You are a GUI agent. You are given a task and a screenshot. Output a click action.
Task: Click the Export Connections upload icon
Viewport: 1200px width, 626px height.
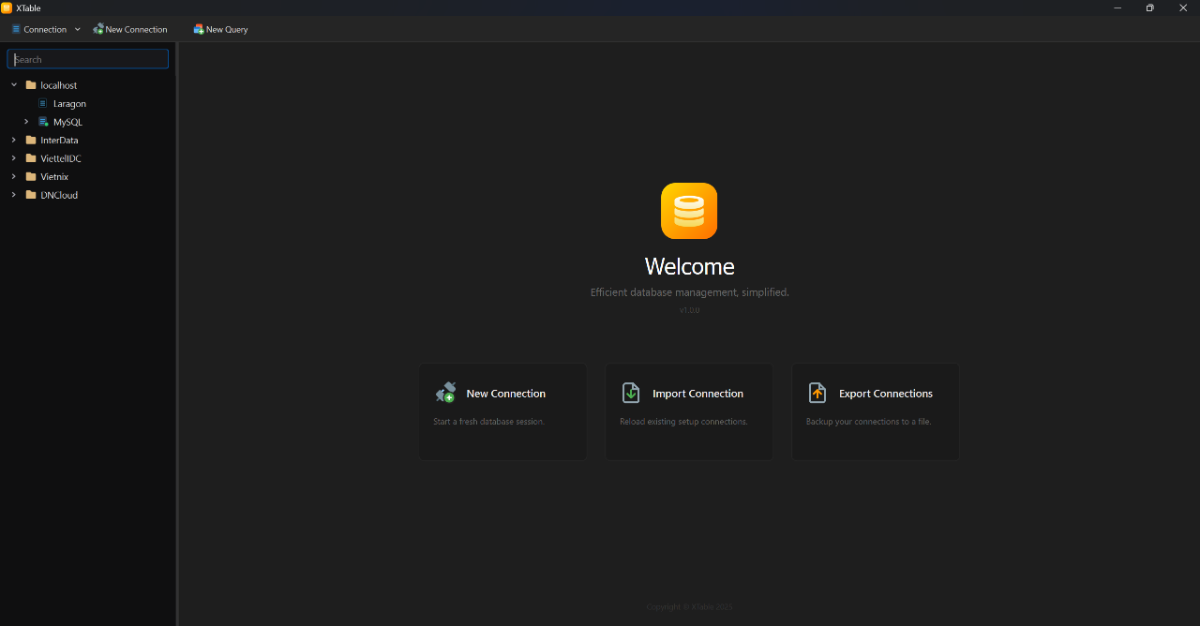coord(817,392)
